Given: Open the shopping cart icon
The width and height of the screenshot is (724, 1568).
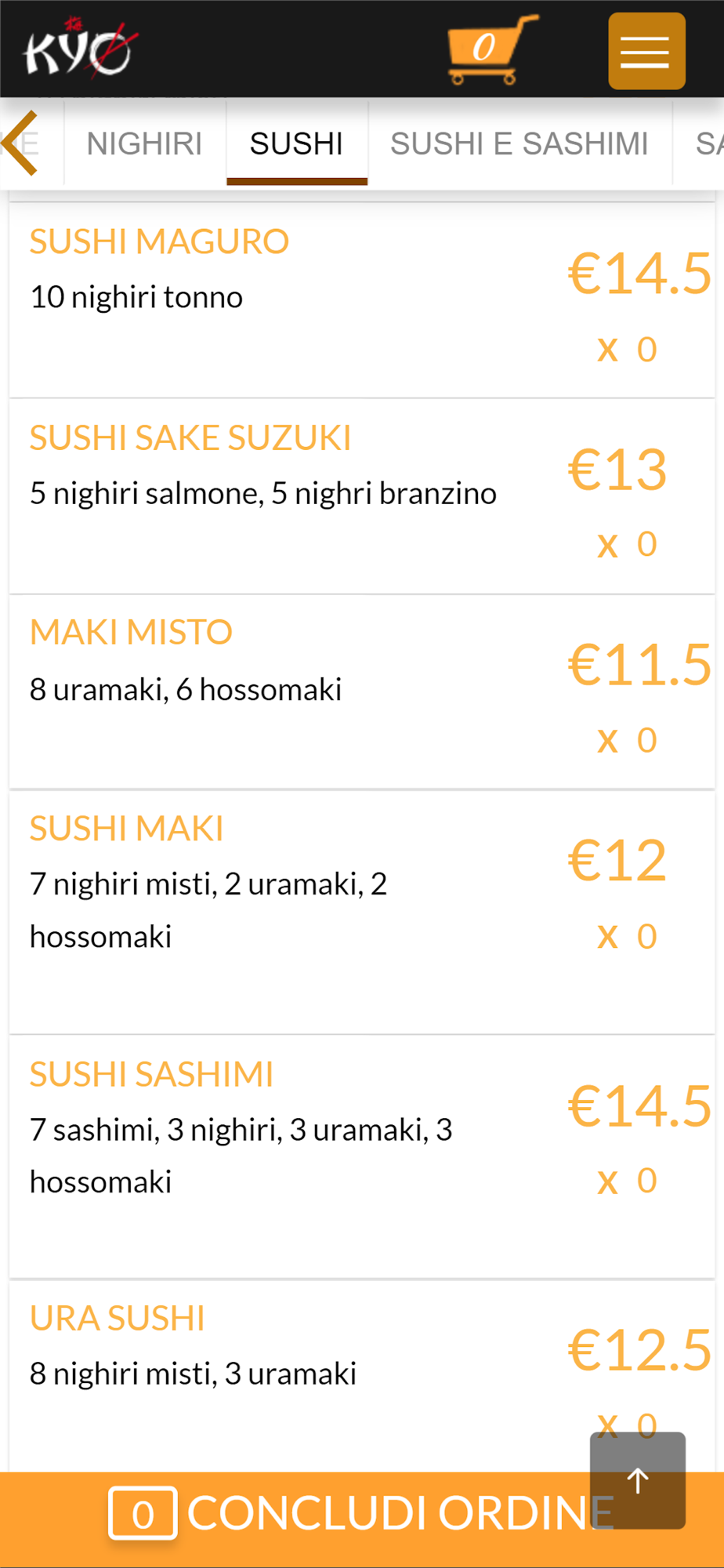Looking at the screenshot, I should click(492, 49).
